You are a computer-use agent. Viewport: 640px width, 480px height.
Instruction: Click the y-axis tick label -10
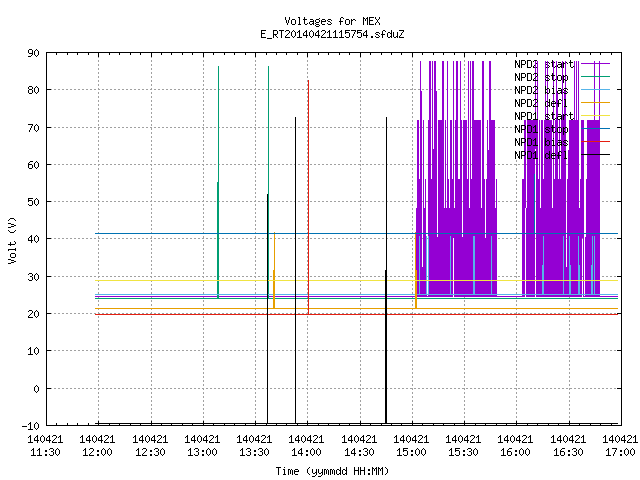point(31,426)
